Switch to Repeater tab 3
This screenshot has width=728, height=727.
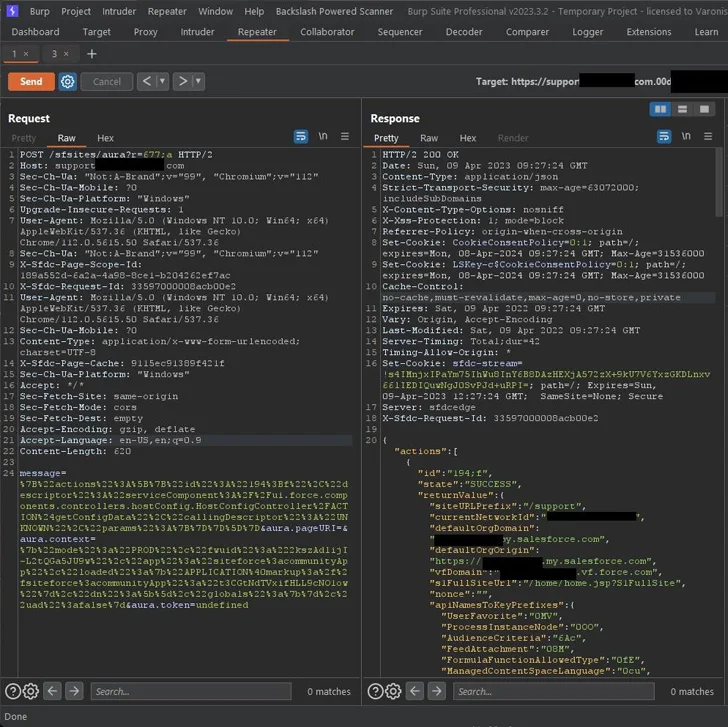coord(54,54)
